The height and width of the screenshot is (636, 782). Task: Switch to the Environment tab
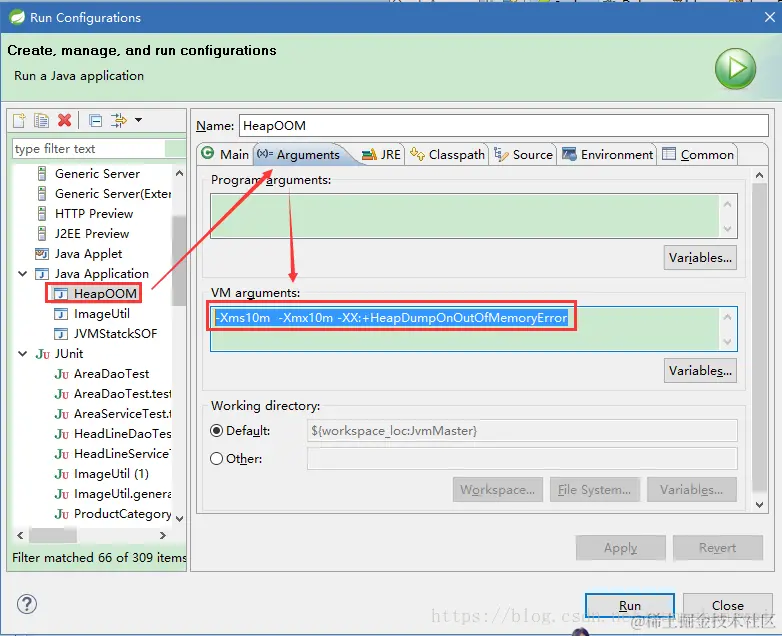pyautogui.click(x=607, y=155)
